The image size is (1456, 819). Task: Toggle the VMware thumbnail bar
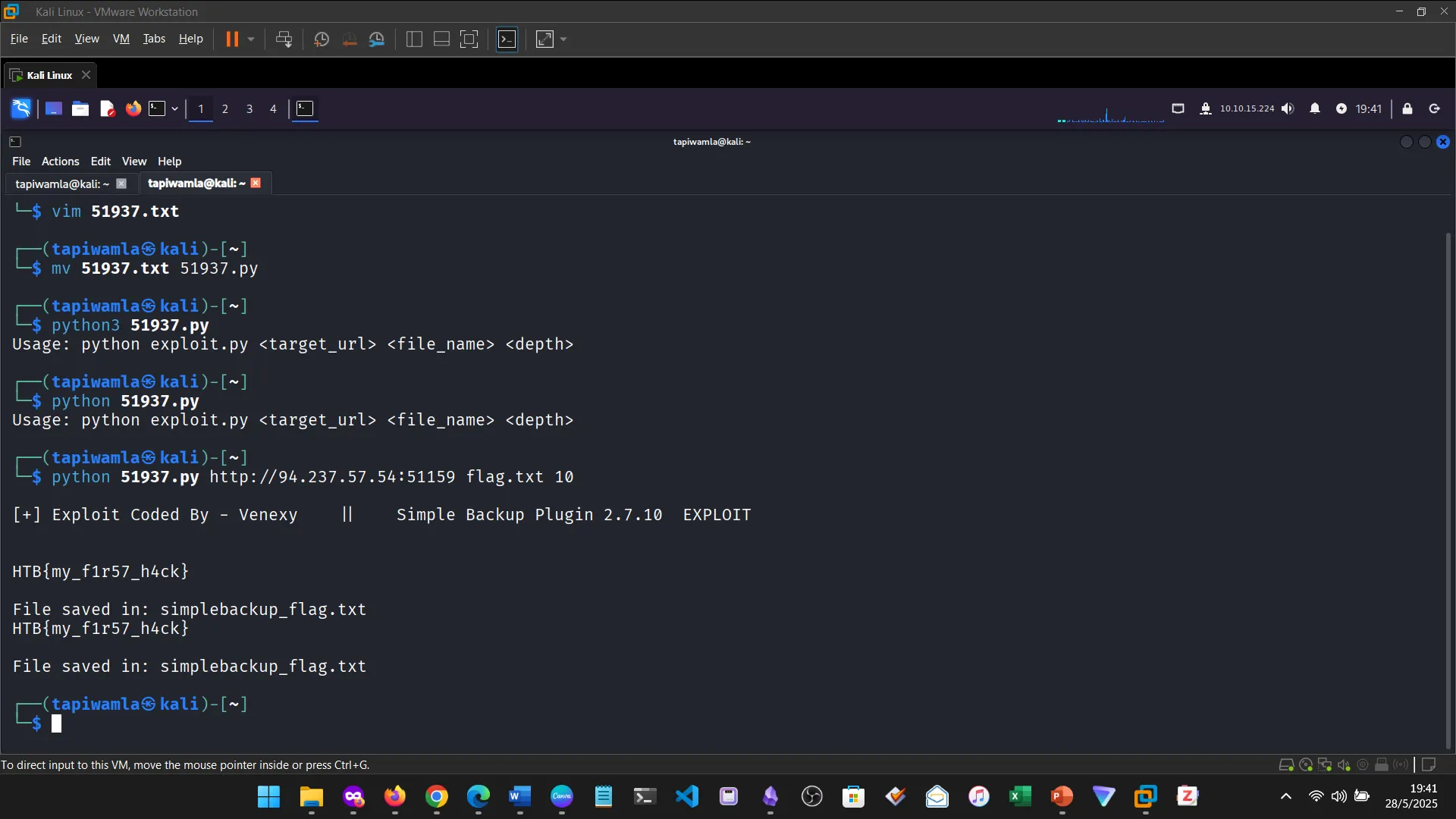pyautogui.click(x=441, y=39)
